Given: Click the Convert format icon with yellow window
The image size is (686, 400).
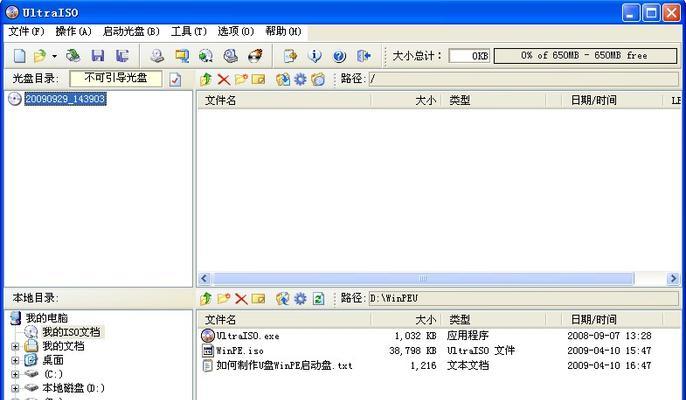Looking at the screenshot, I should [x=182, y=56].
